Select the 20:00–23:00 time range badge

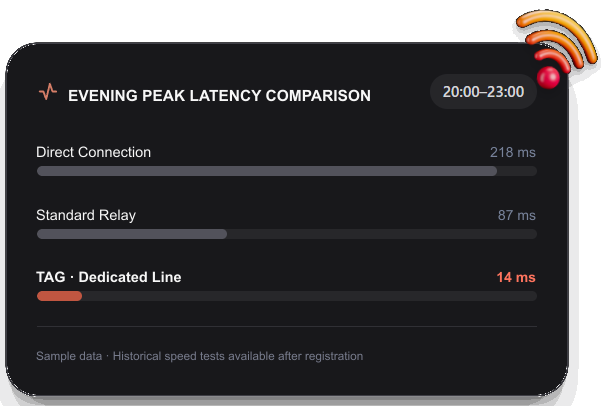click(483, 92)
